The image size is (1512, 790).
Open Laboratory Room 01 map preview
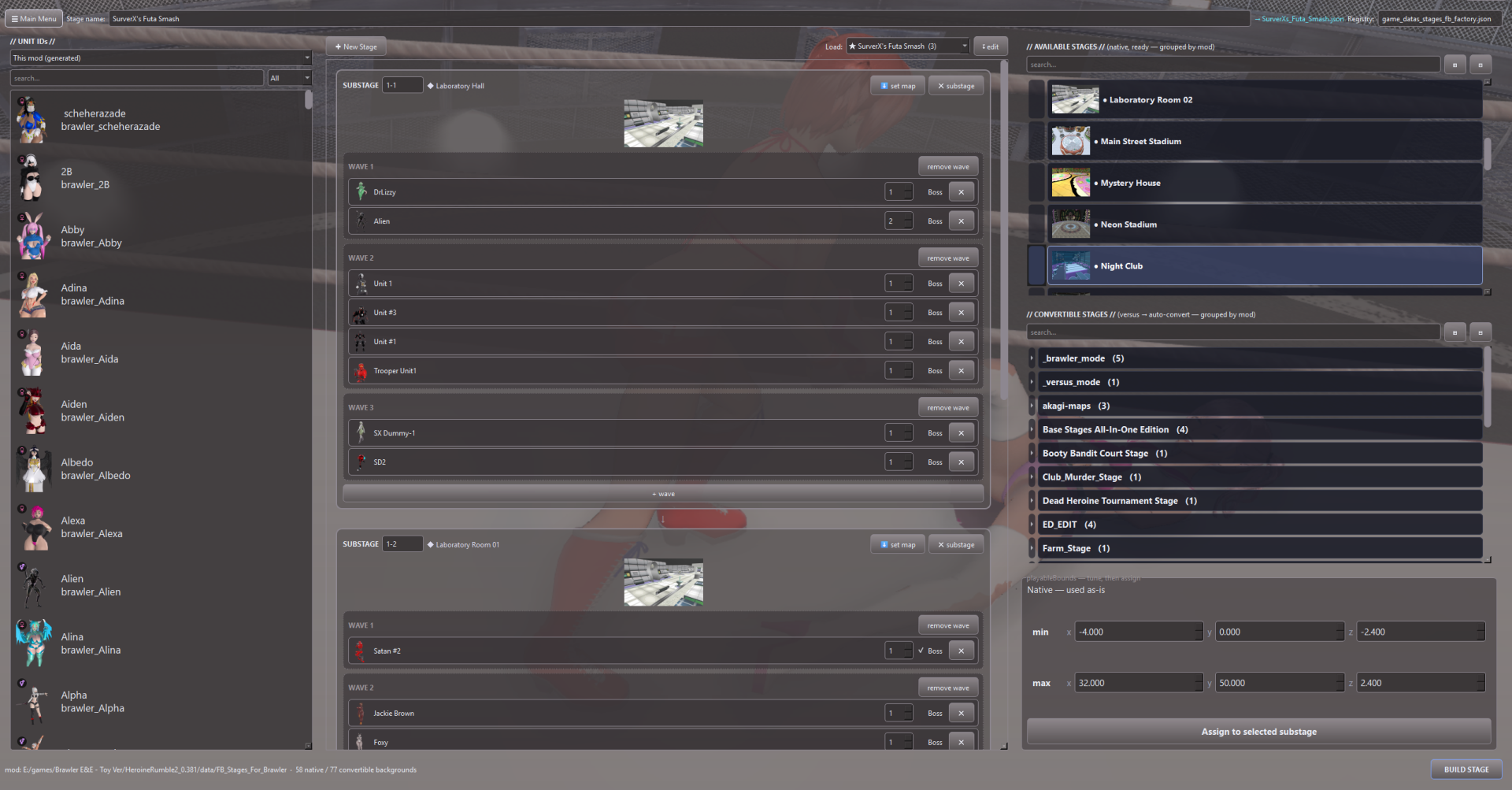(663, 582)
